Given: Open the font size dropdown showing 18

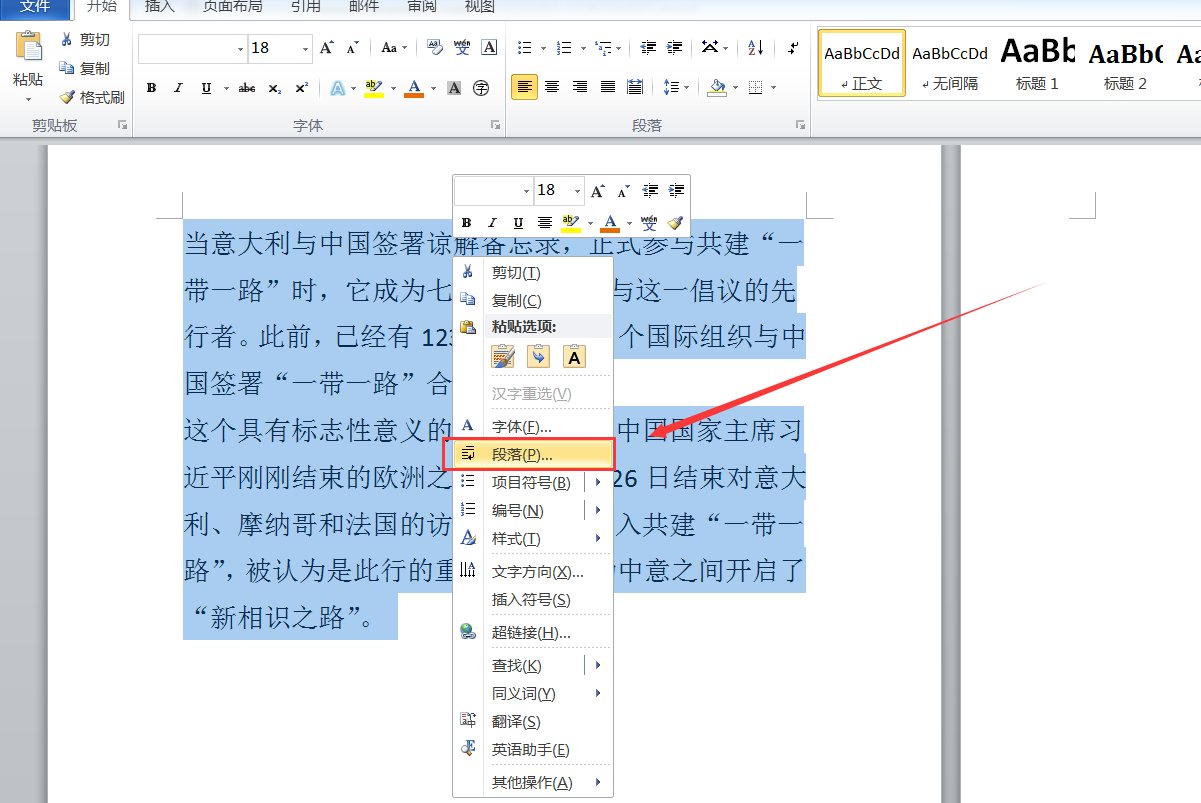Looking at the screenshot, I should (303, 48).
